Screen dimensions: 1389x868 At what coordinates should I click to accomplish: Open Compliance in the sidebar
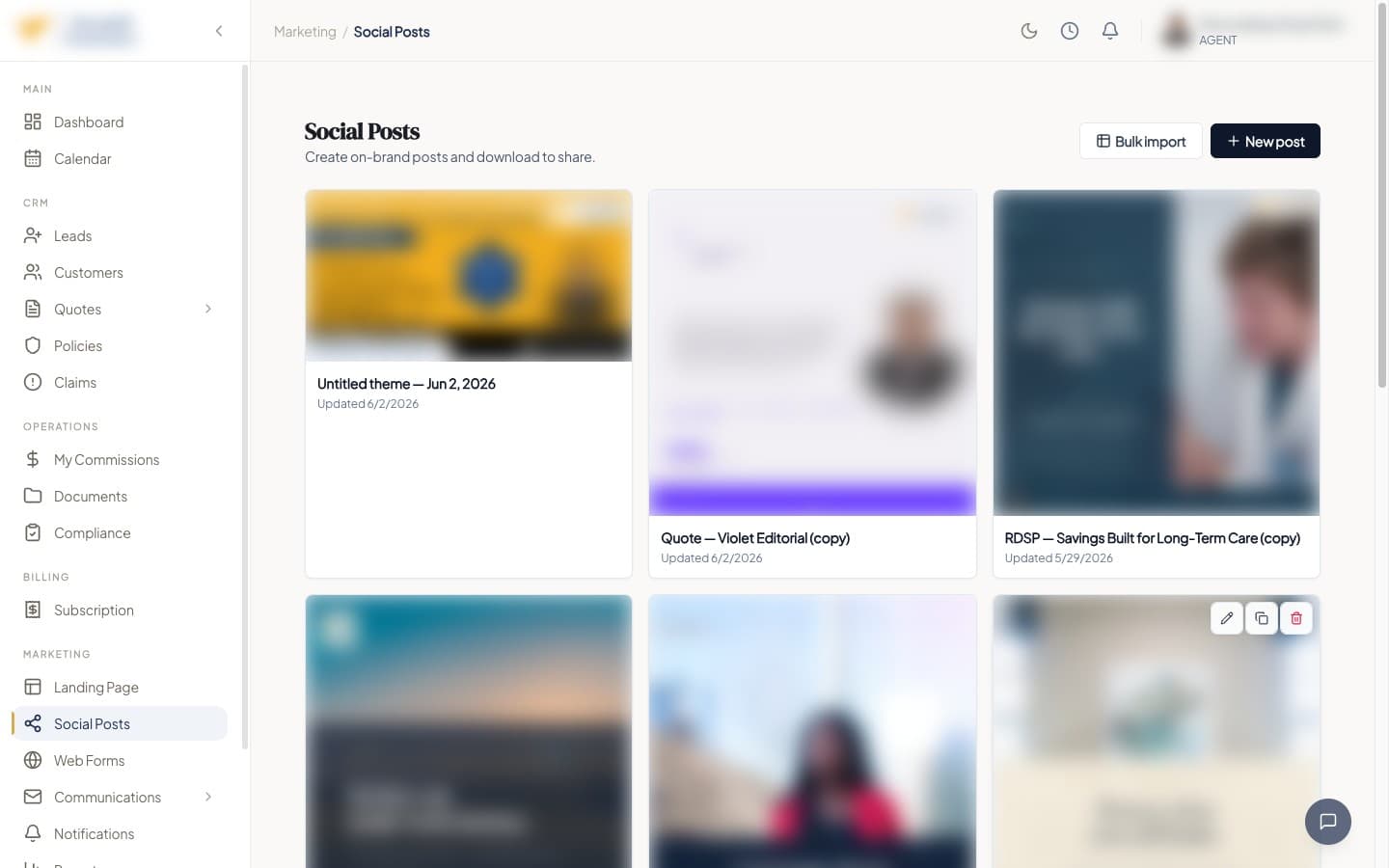pyautogui.click(x=120, y=532)
